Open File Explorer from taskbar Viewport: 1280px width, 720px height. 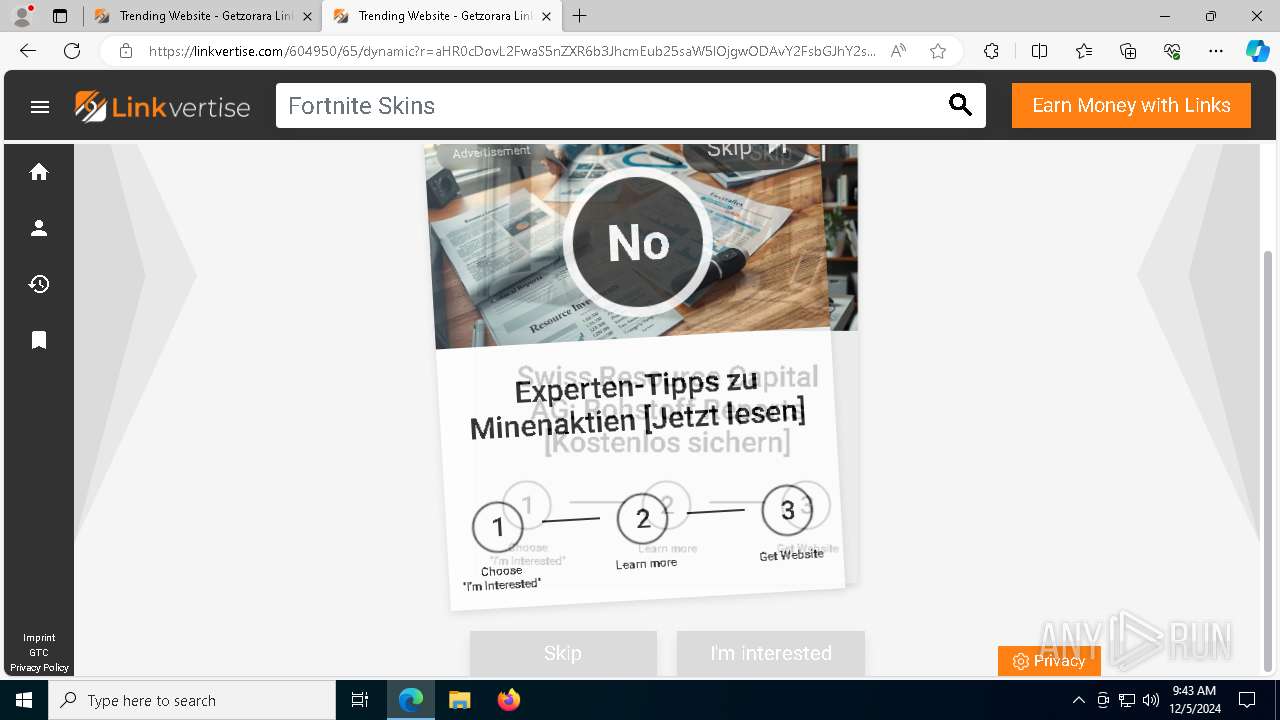(459, 700)
